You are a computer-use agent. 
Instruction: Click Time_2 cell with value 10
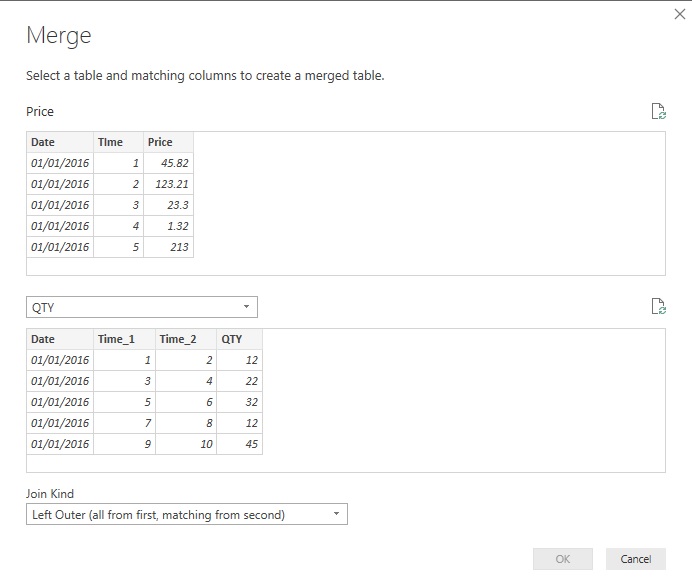tap(186, 444)
